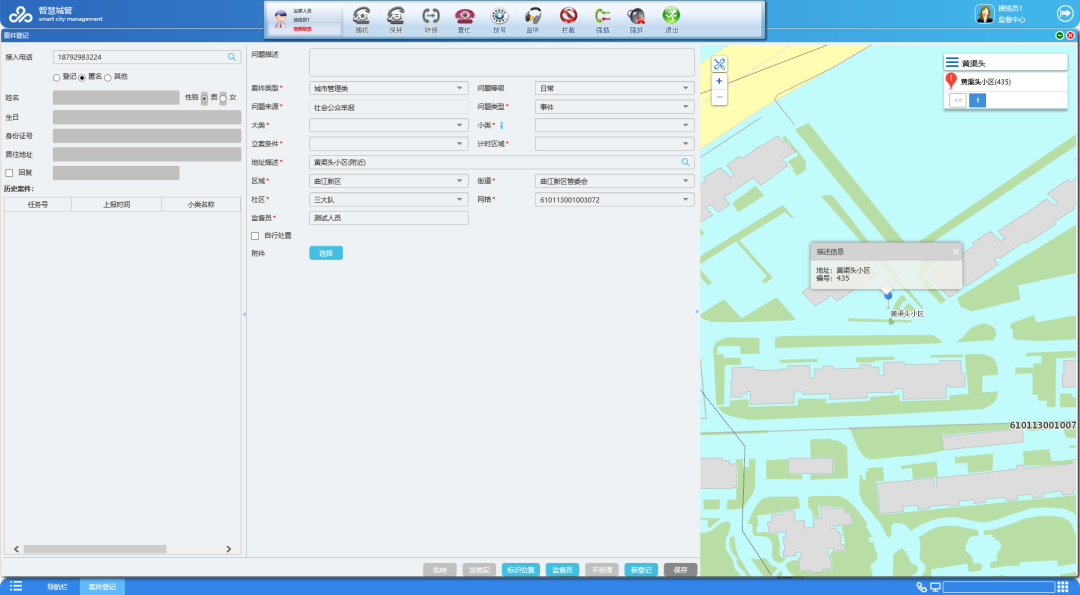The width and height of the screenshot is (1080, 595).
Task: Select the 登记 radio button
Action: 56,78
